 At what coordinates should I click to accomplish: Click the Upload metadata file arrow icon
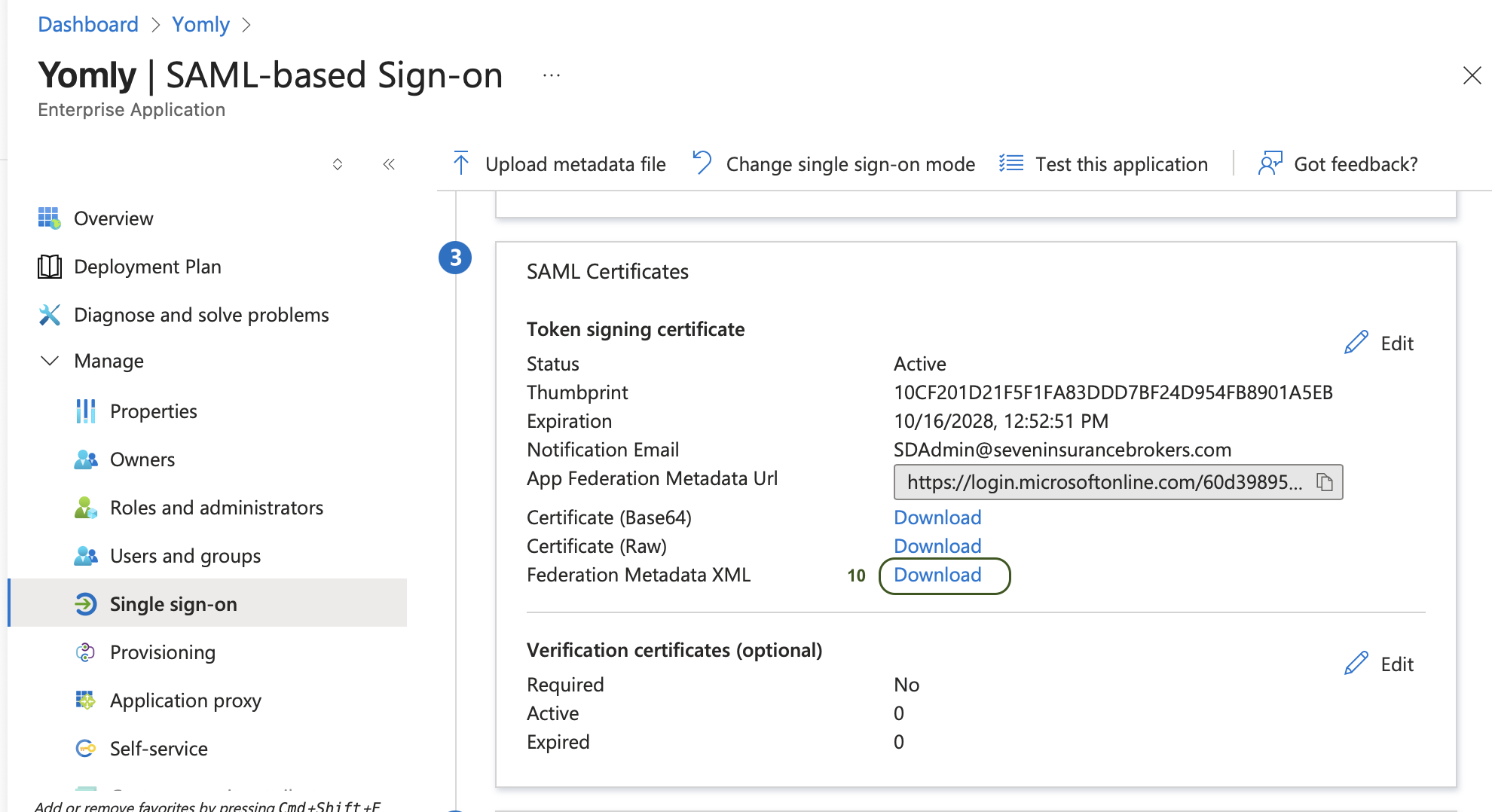[461, 163]
